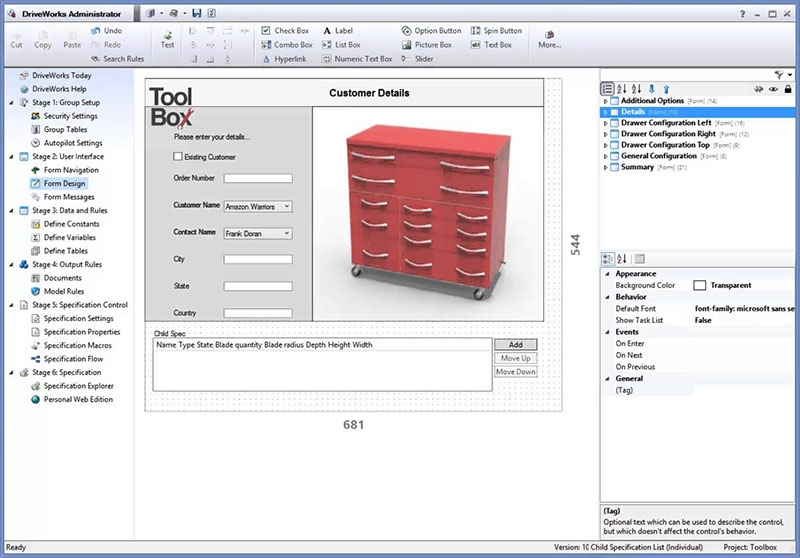Add a Combo Box control
The width and height of the screenshot is (800, 558).
(x=287, y=45)
